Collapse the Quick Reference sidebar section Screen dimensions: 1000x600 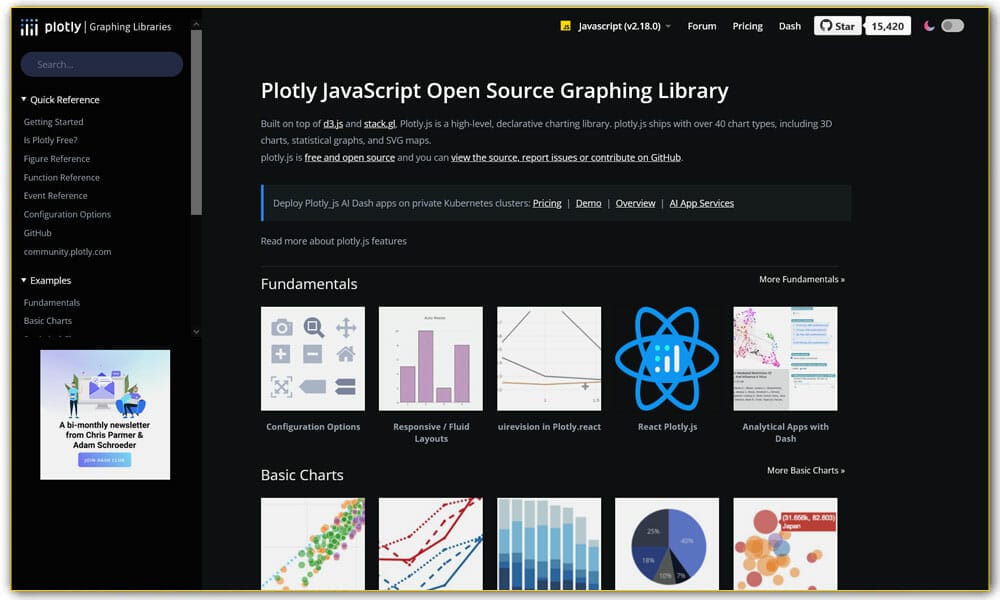point(25,99)
